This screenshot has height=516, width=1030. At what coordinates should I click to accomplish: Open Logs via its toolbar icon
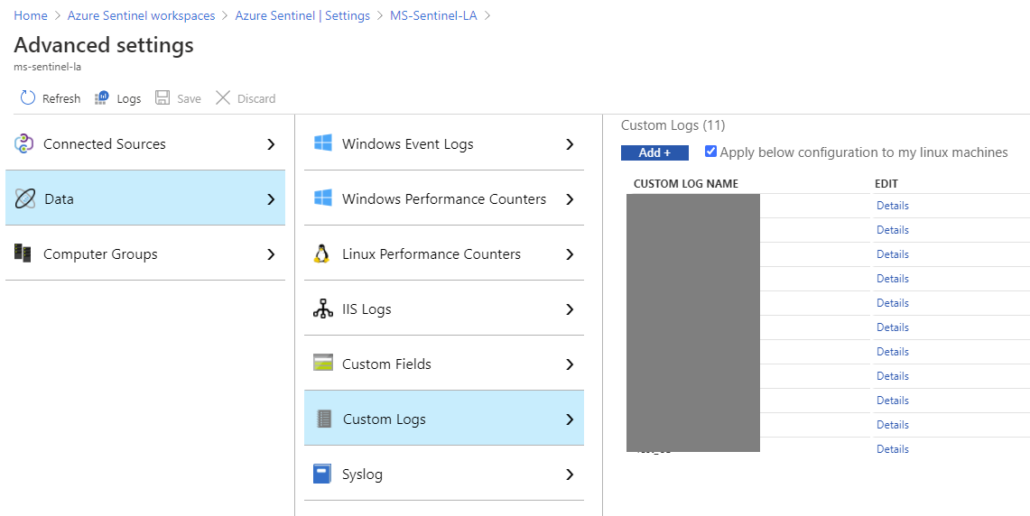point(102,98)
